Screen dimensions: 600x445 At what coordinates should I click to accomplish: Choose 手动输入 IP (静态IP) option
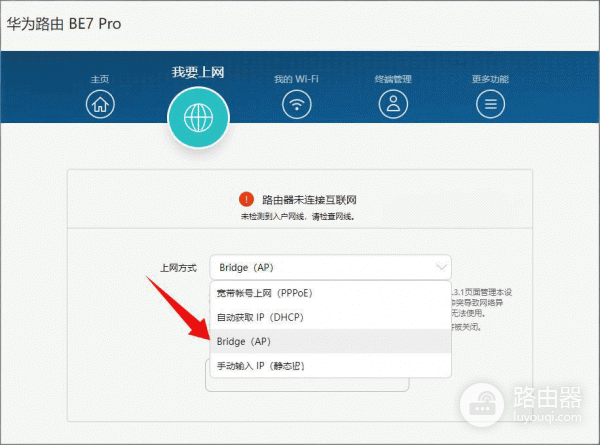tap(331, 366)
